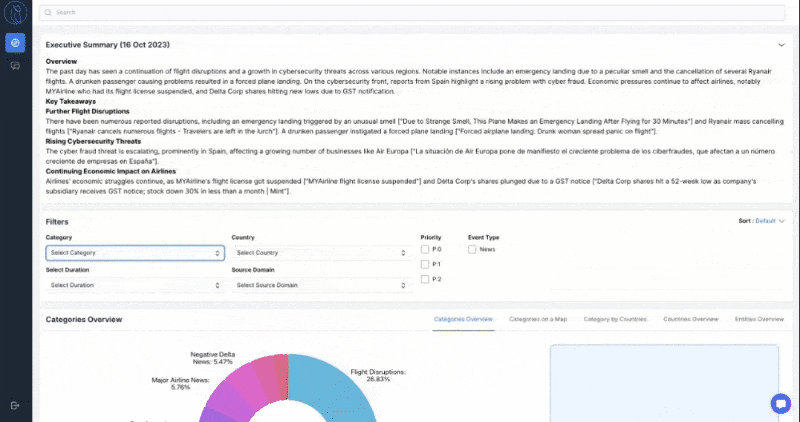Click 'Continuing Economic Impact on Airlines' heading
Viewport: 800px width, 422px height.
tap(111, 171)
